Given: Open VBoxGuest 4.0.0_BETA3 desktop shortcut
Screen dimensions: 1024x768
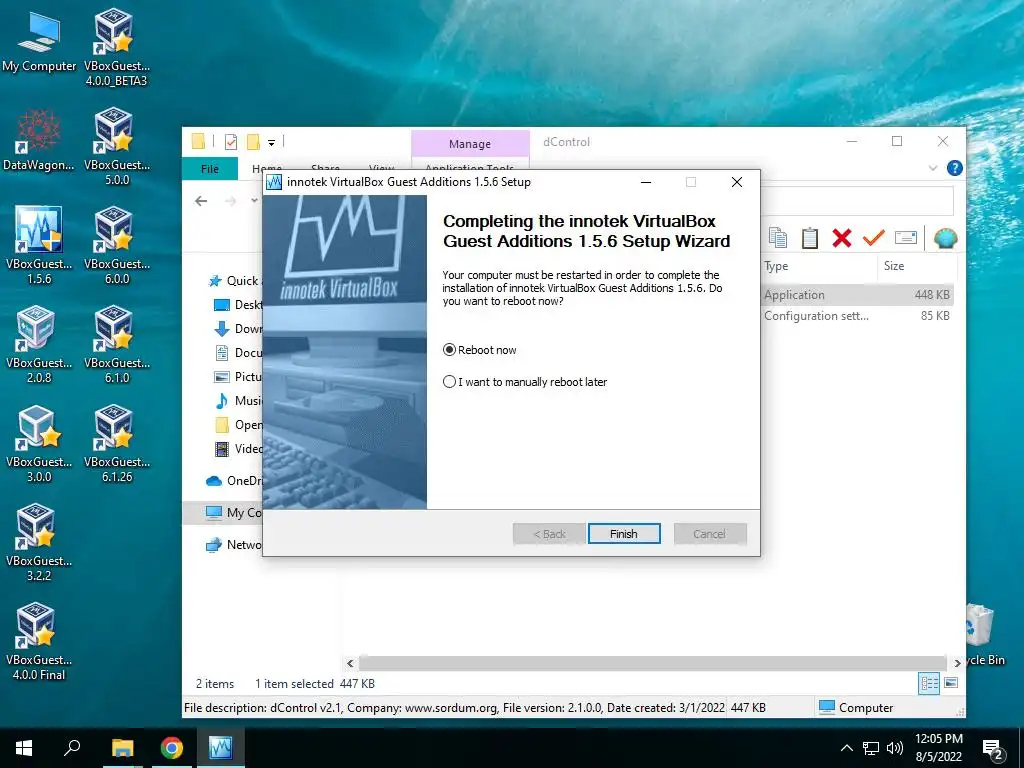Looking at the screenshot, I should (116, 47).
